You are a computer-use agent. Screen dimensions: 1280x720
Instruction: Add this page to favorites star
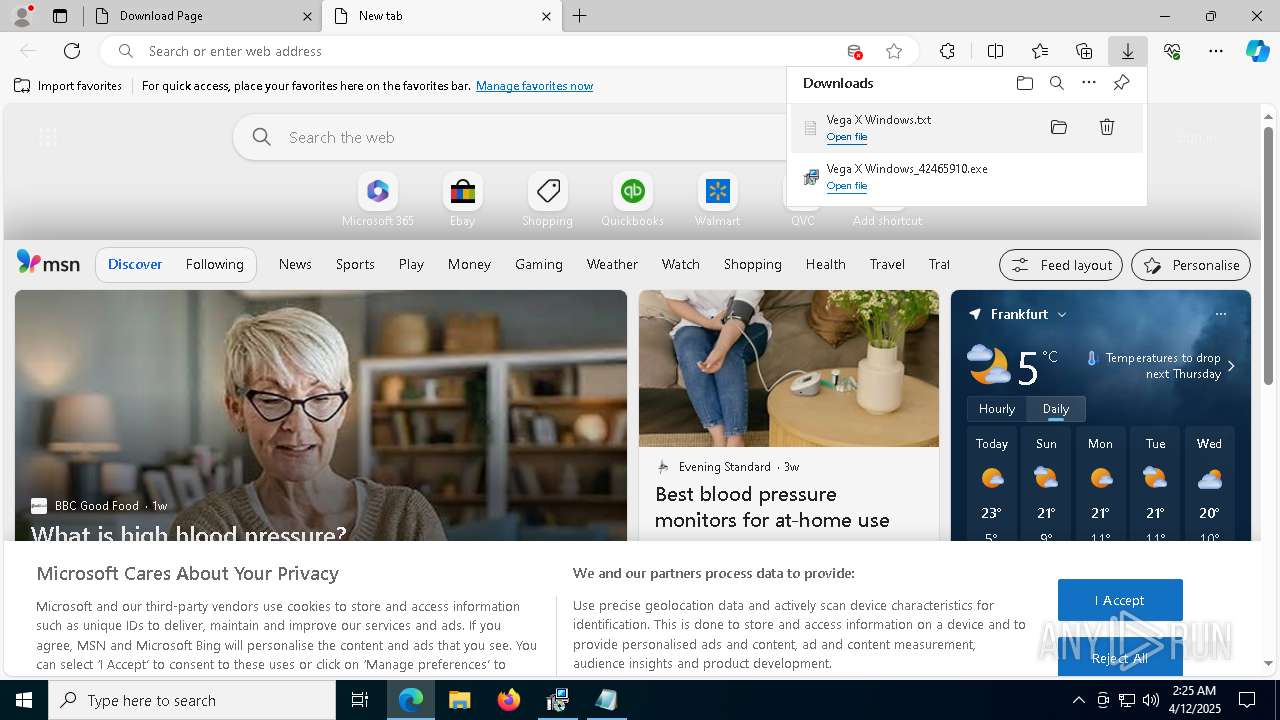894,51
